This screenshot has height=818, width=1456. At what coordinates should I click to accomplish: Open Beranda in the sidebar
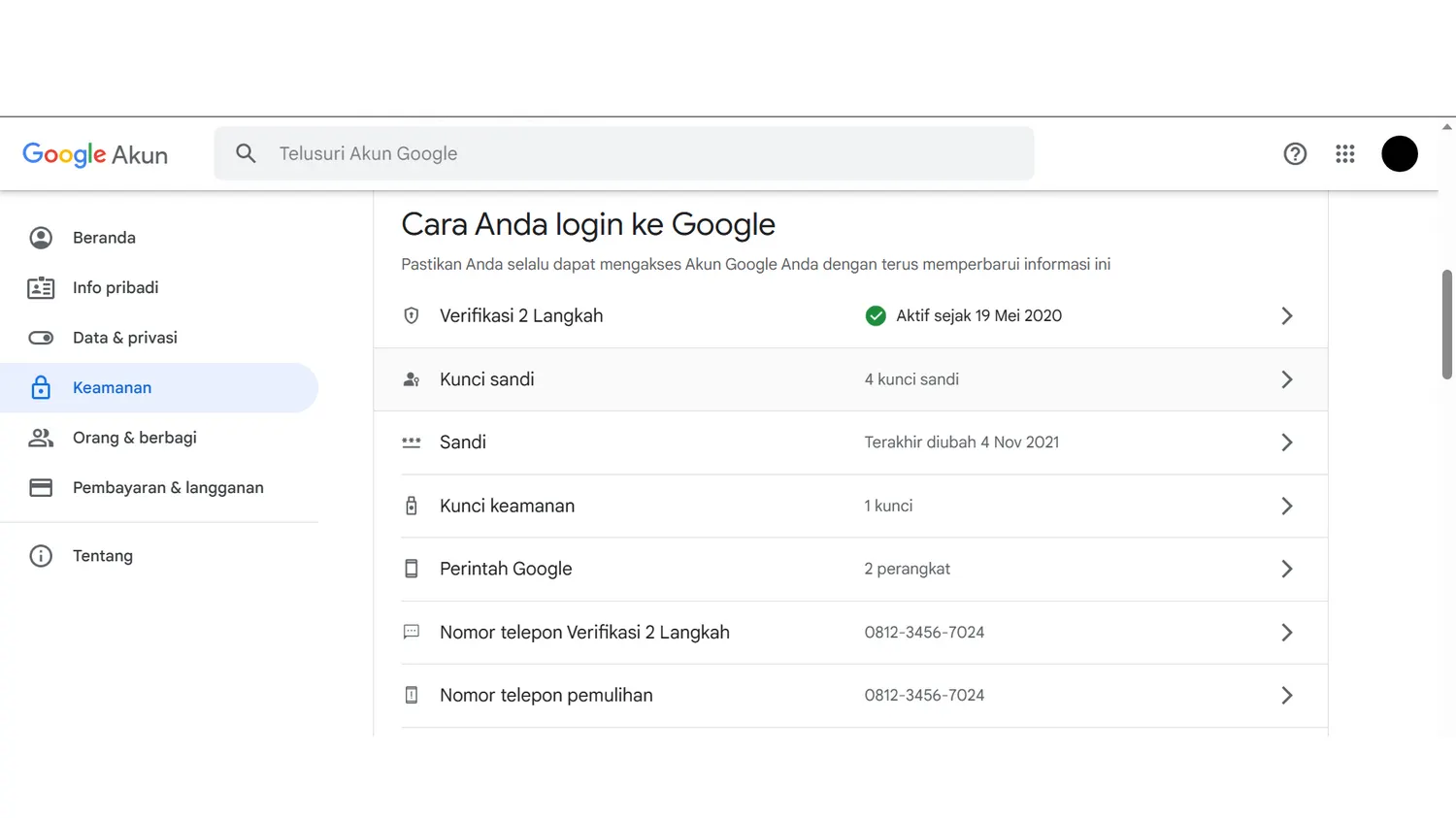coord(104,238)
